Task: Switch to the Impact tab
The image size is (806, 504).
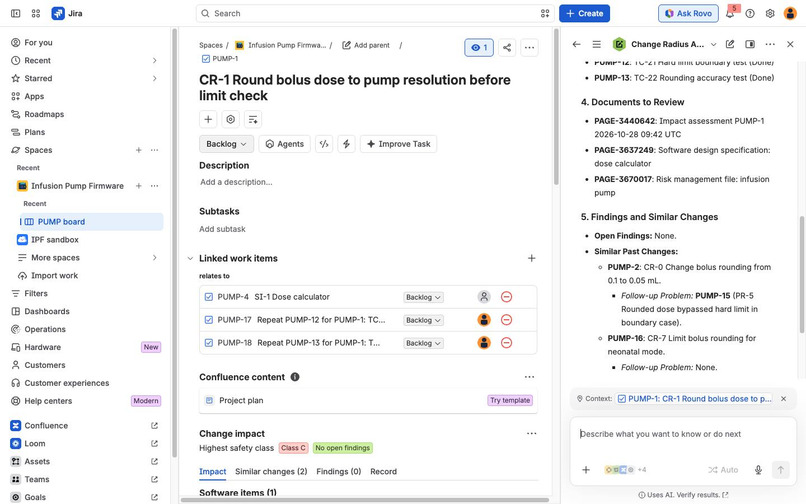Action: (x=212, y=472)
